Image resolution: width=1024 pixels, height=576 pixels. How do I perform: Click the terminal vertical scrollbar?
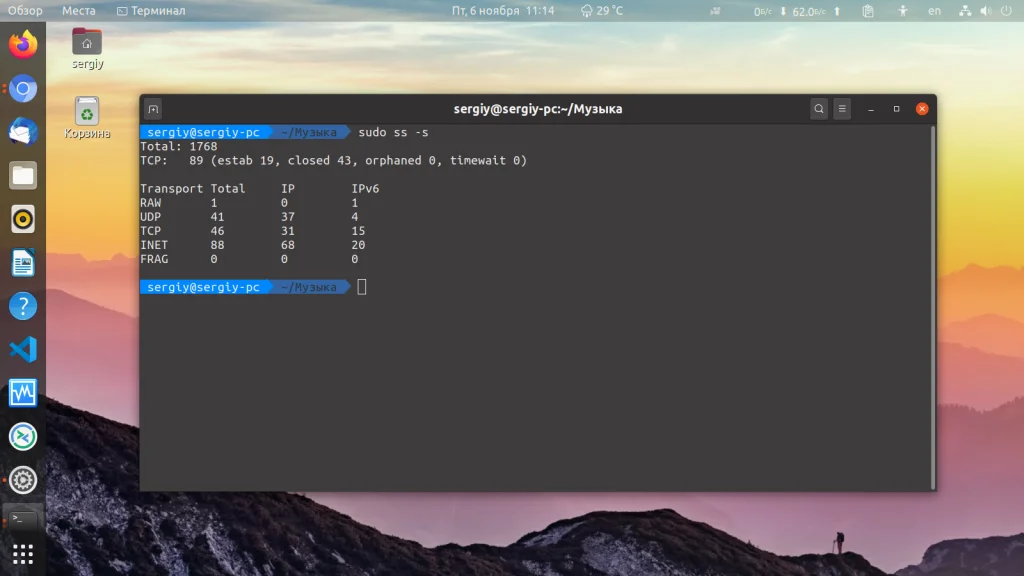click(x=933, y=307)
